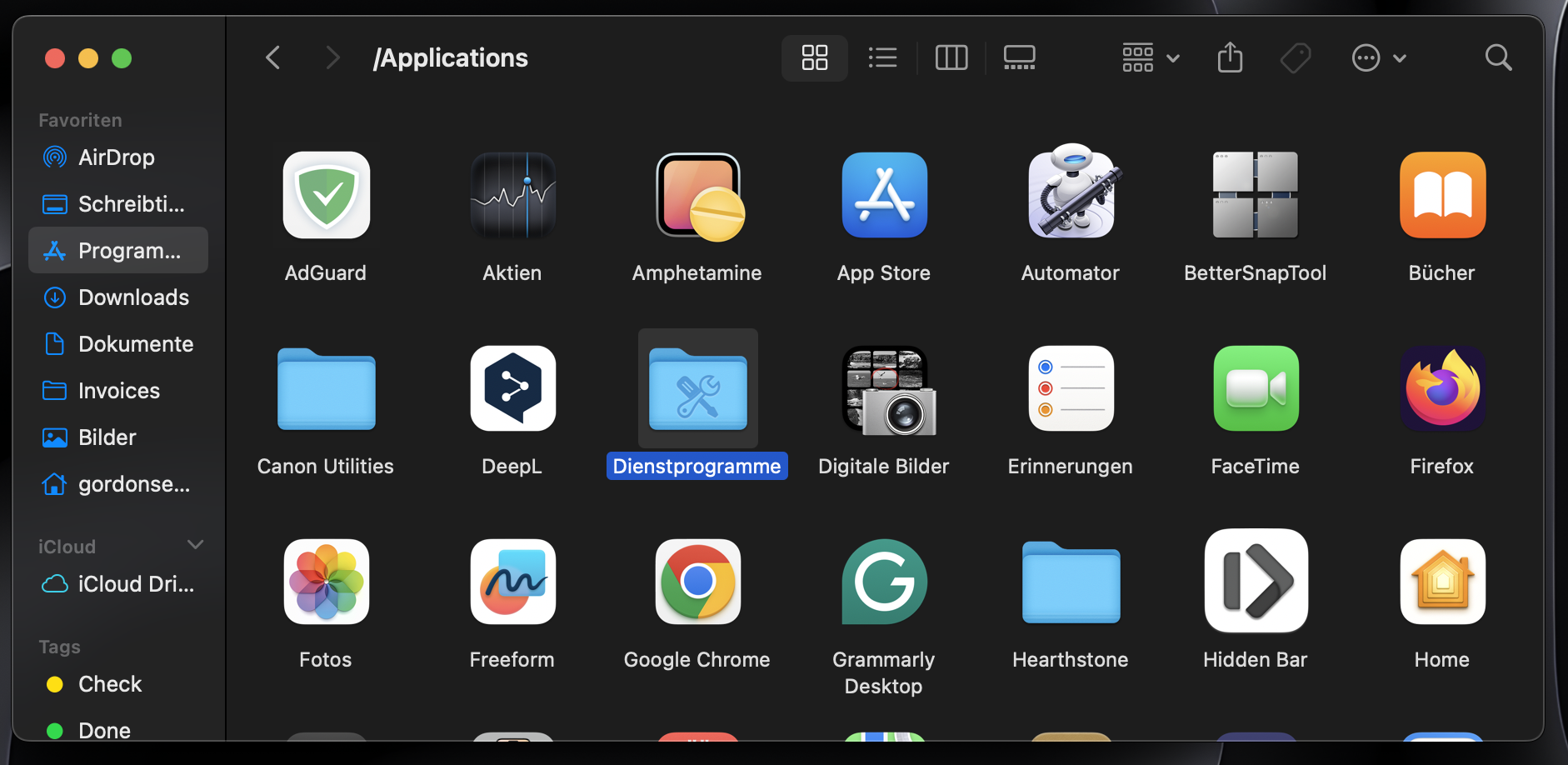Open the more actions menu
The width and height of the screenshot is (1568, 765).
[1378, 57]
